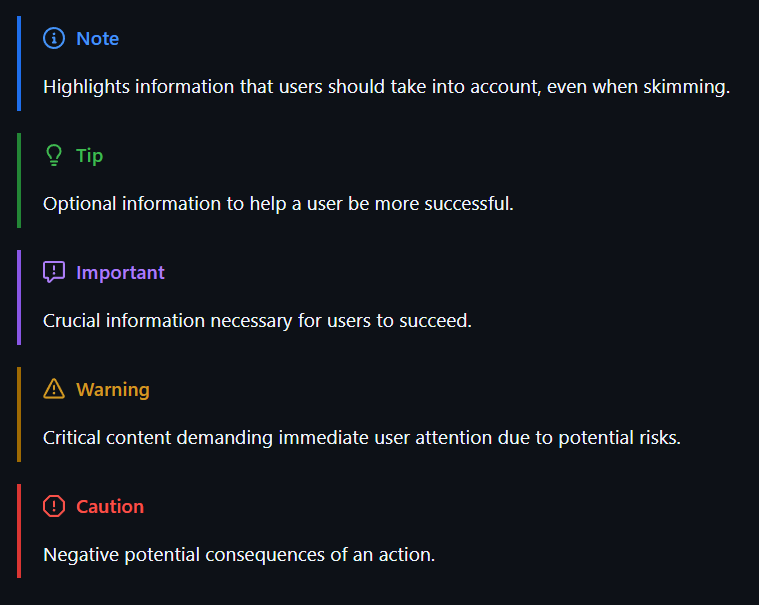The height and width of the screenshot is (605, 759).
Task: Click the blue info circle Note icon
Action: [x=54, y=39]
